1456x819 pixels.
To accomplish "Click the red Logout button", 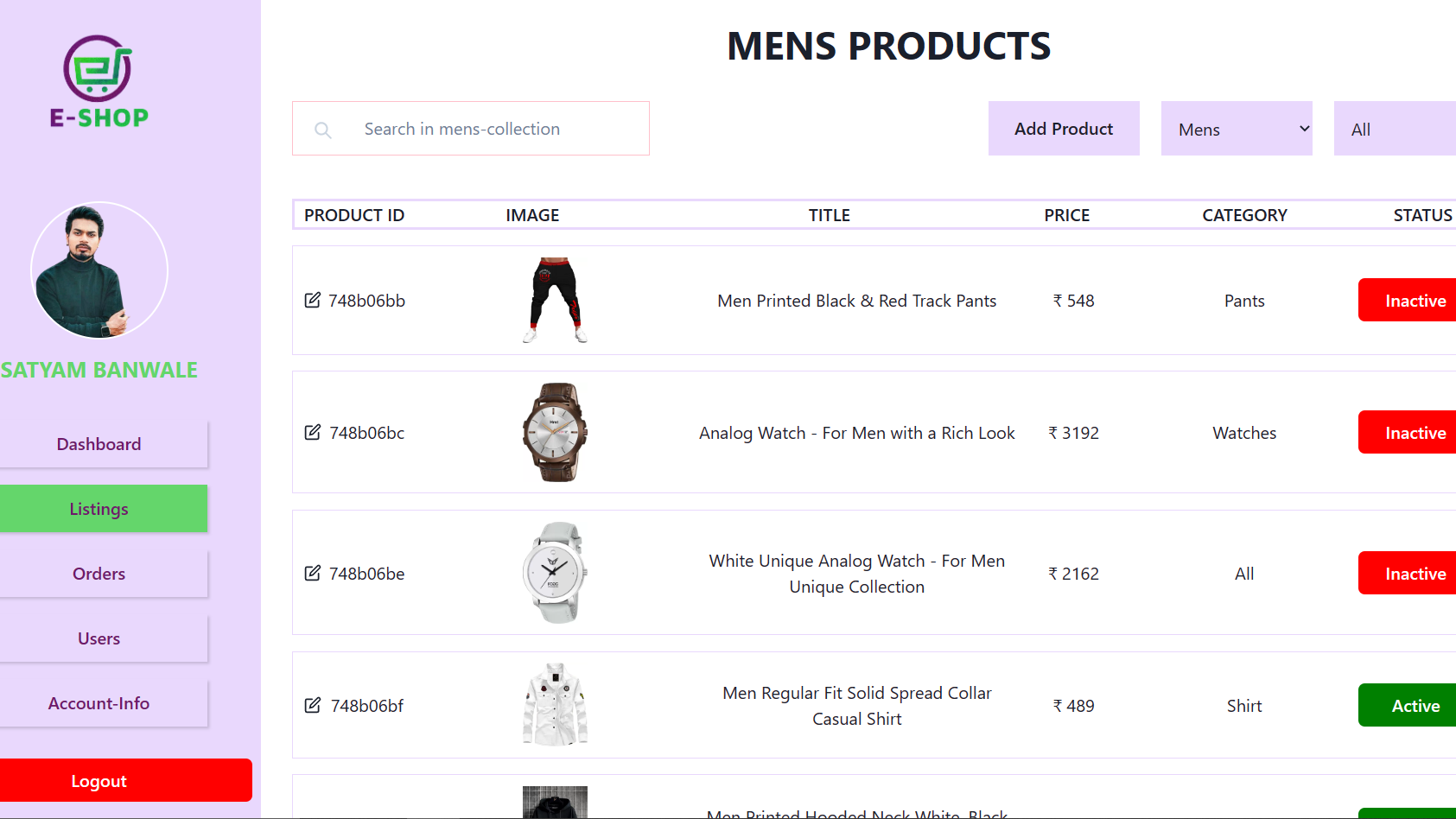I will point(125,780).
